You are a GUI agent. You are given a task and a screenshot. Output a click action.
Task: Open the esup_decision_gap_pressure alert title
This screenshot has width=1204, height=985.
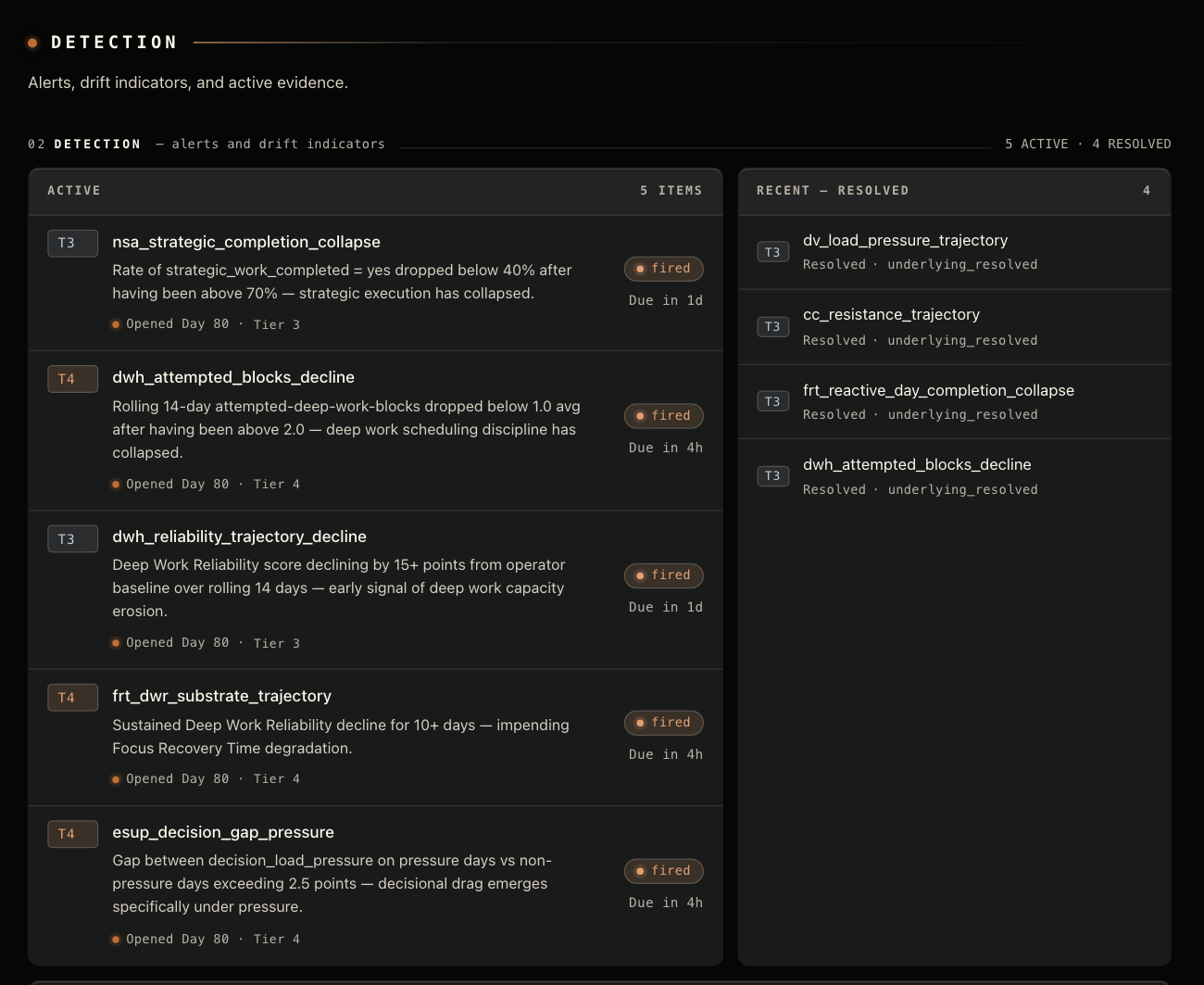[223, 832]
